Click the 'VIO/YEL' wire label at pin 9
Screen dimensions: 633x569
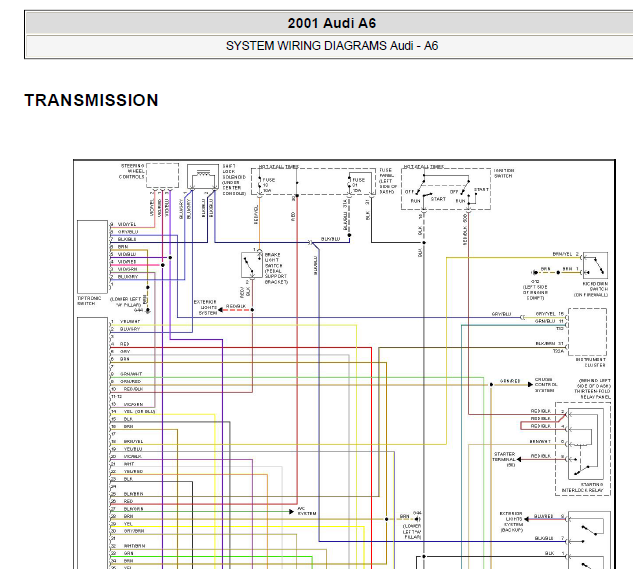[x=127, y=224]
